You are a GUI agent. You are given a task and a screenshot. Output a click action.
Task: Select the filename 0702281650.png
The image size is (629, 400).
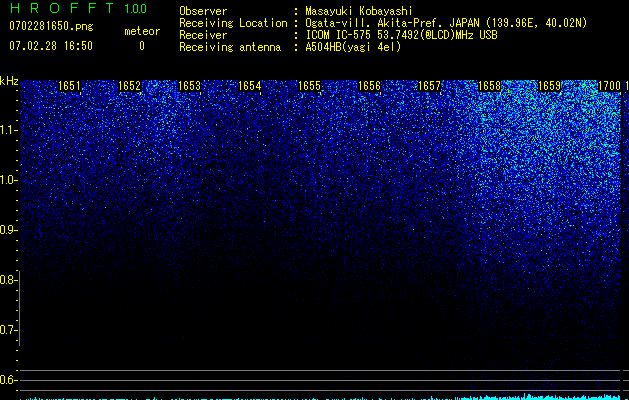coord(51,26)
